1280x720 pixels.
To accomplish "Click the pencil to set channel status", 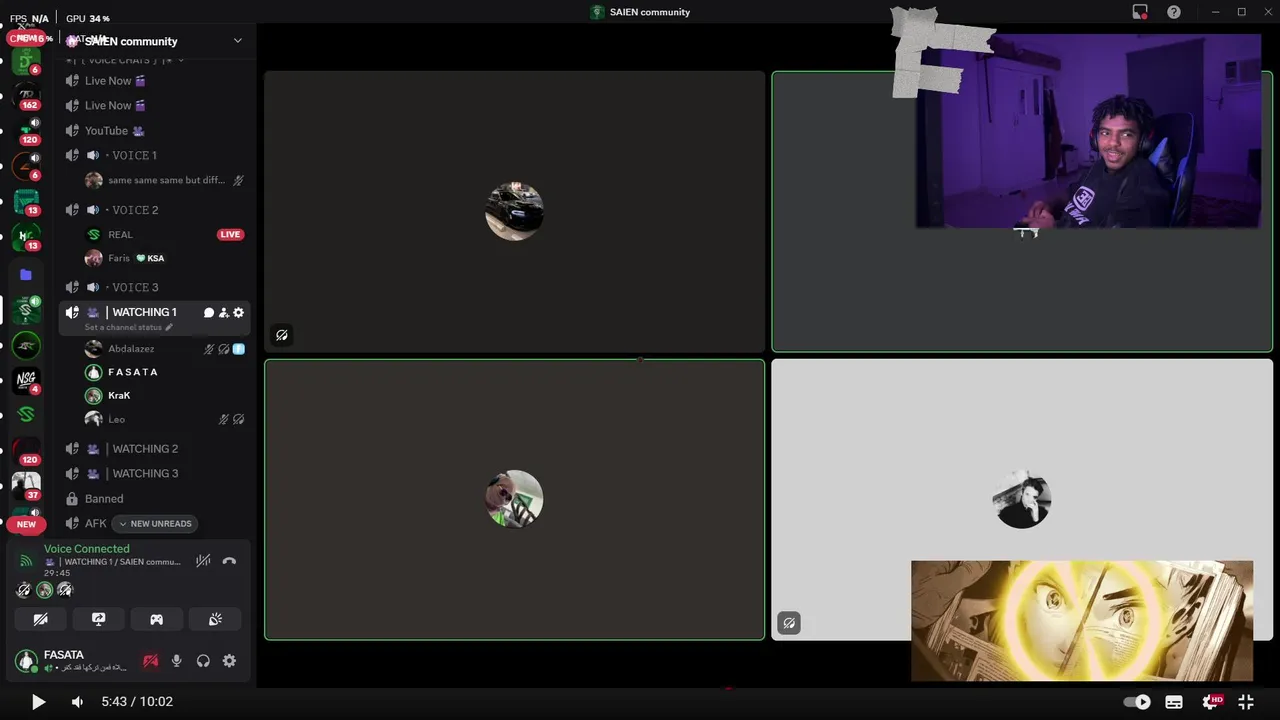I will tap(169, 327).
